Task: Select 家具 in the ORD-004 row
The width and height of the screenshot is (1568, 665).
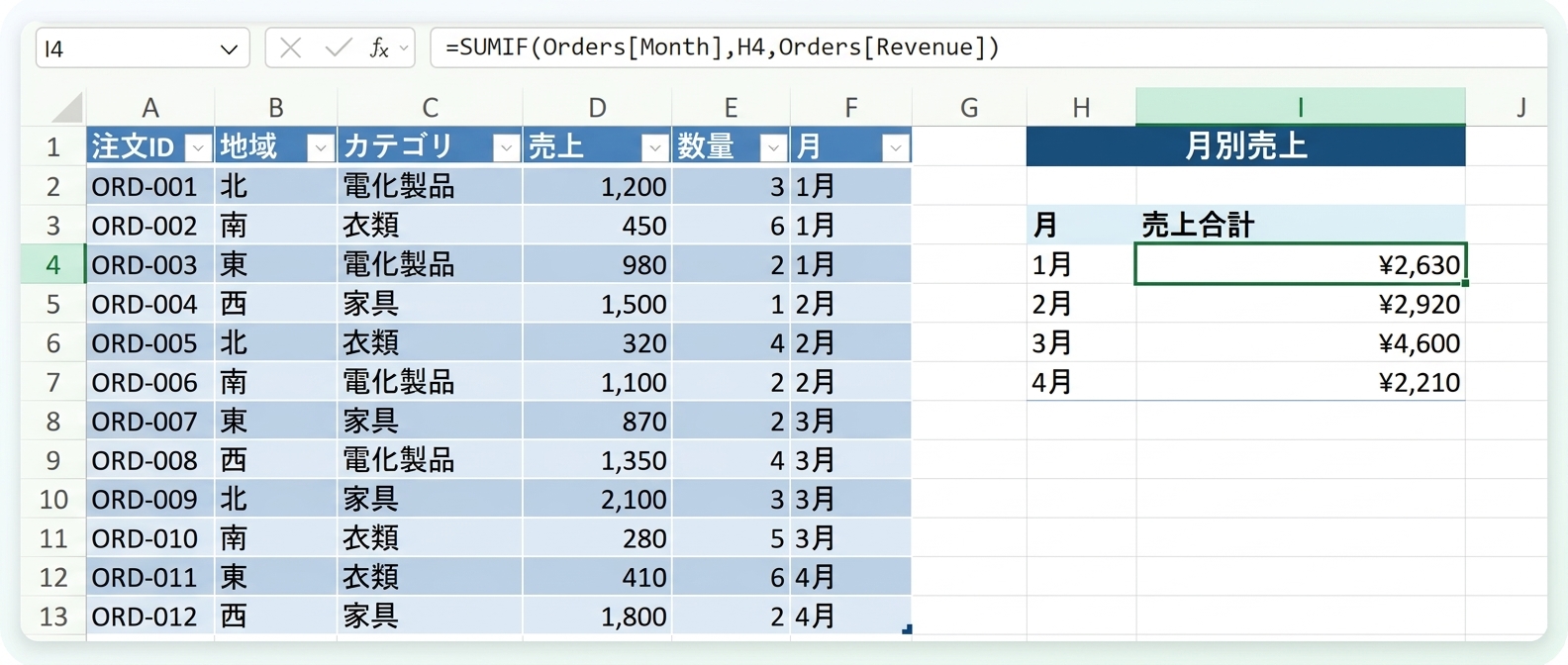Action: click(x=430, y=304)
